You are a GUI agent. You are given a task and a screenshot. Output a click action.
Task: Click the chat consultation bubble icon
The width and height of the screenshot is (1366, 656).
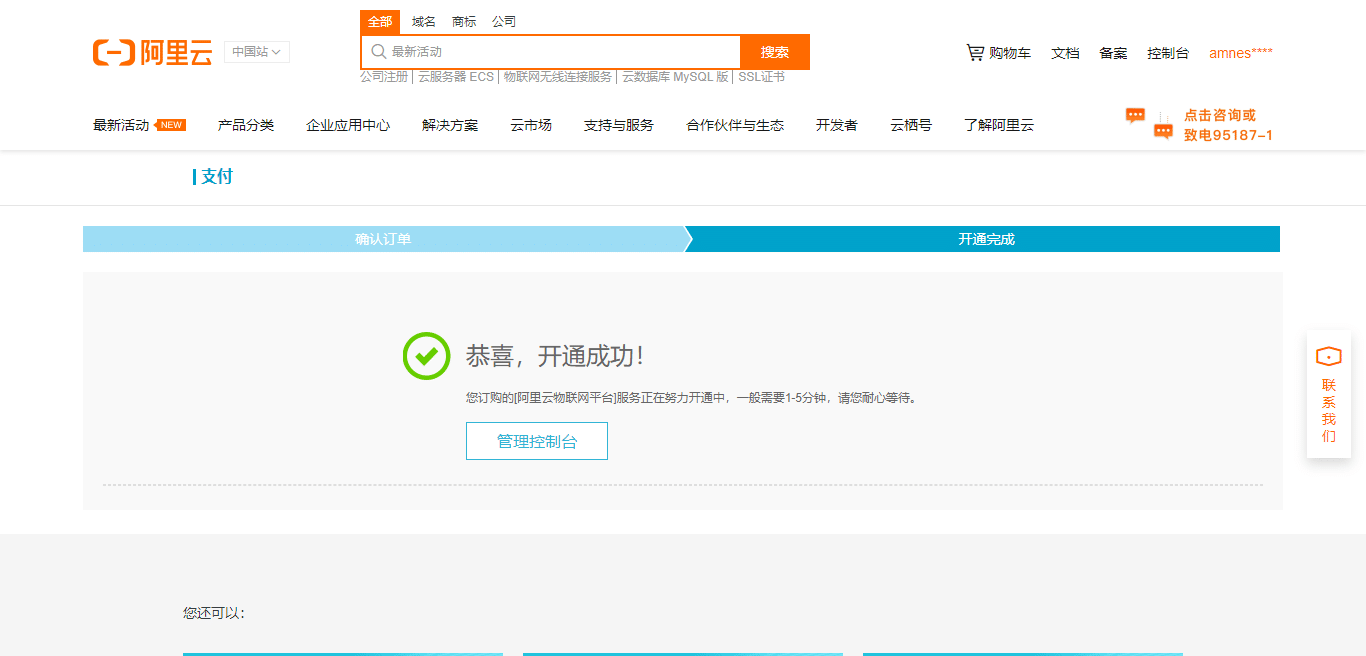pyautogui.click(x=1135, y=115)
